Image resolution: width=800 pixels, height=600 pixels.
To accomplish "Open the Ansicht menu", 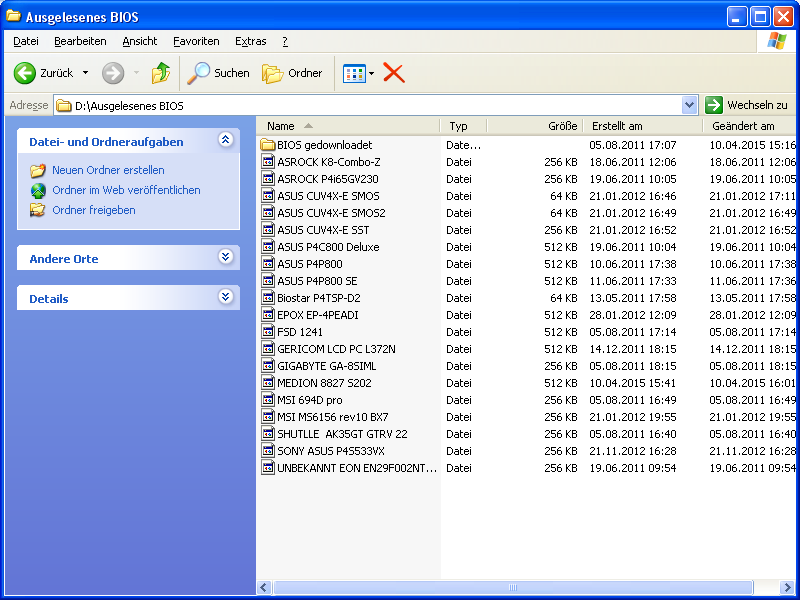I will pyautogui.click(x=140, y=41).
